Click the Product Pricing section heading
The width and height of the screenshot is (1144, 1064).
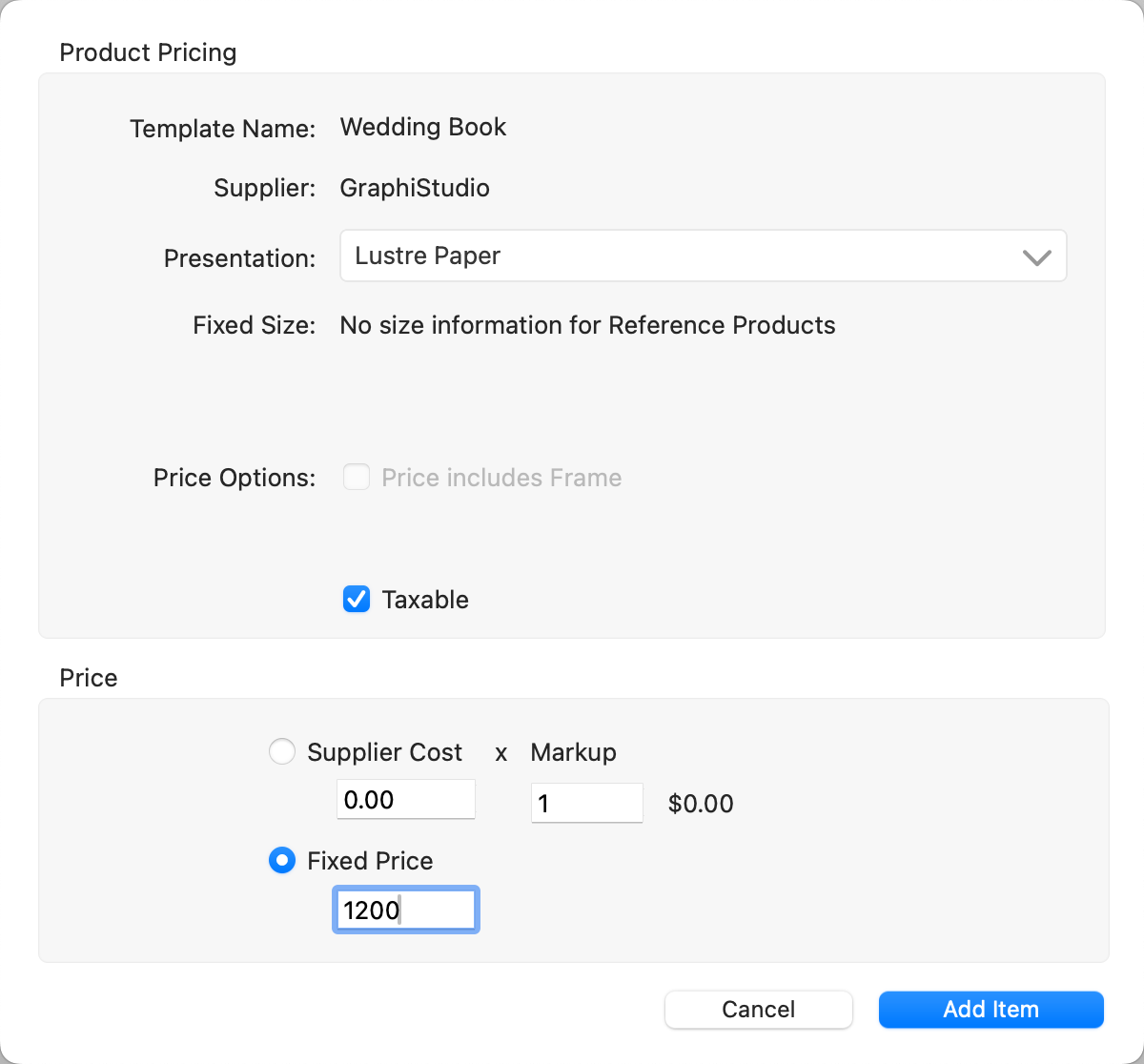click(148, 52)
